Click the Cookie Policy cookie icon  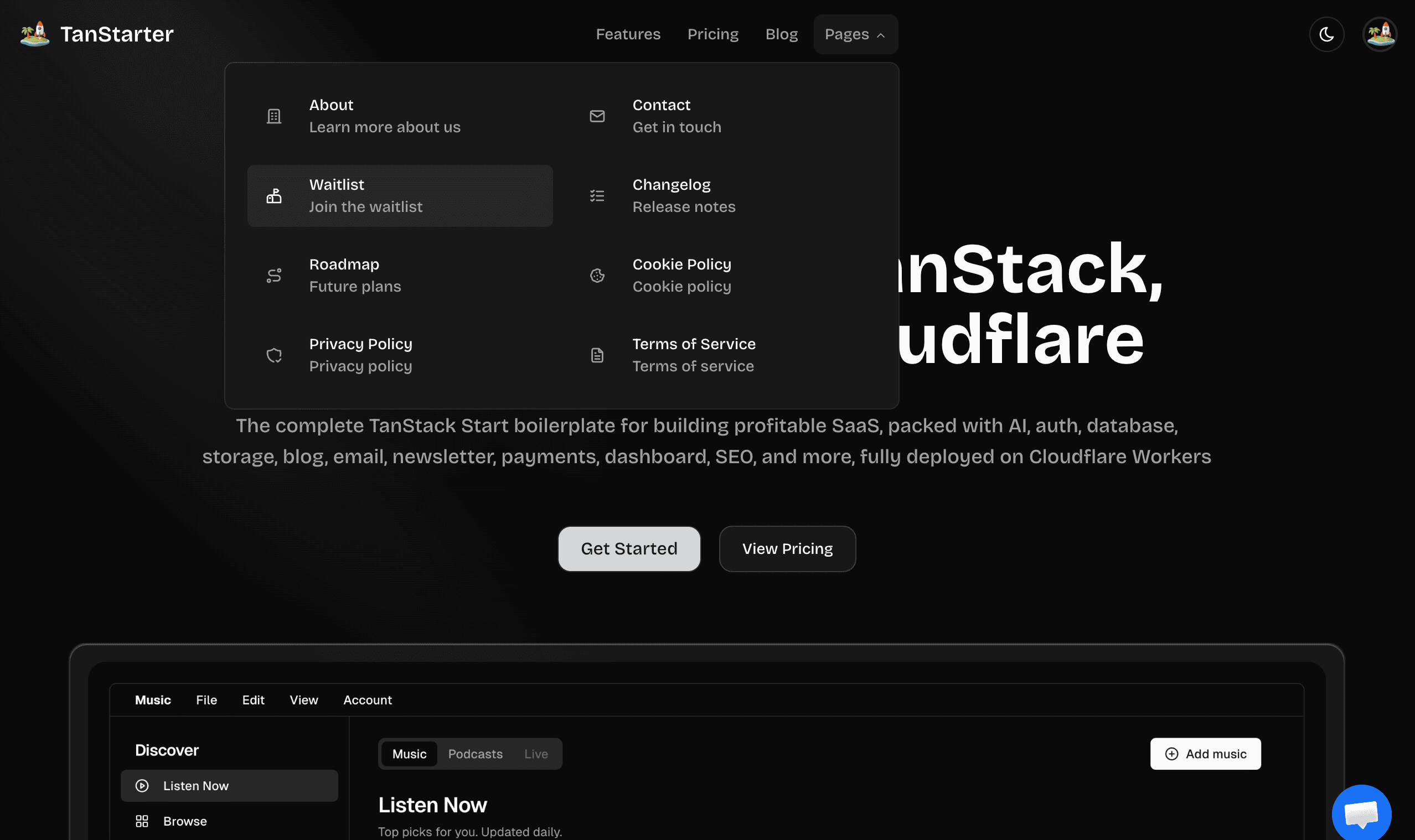(x=597, y=276)
